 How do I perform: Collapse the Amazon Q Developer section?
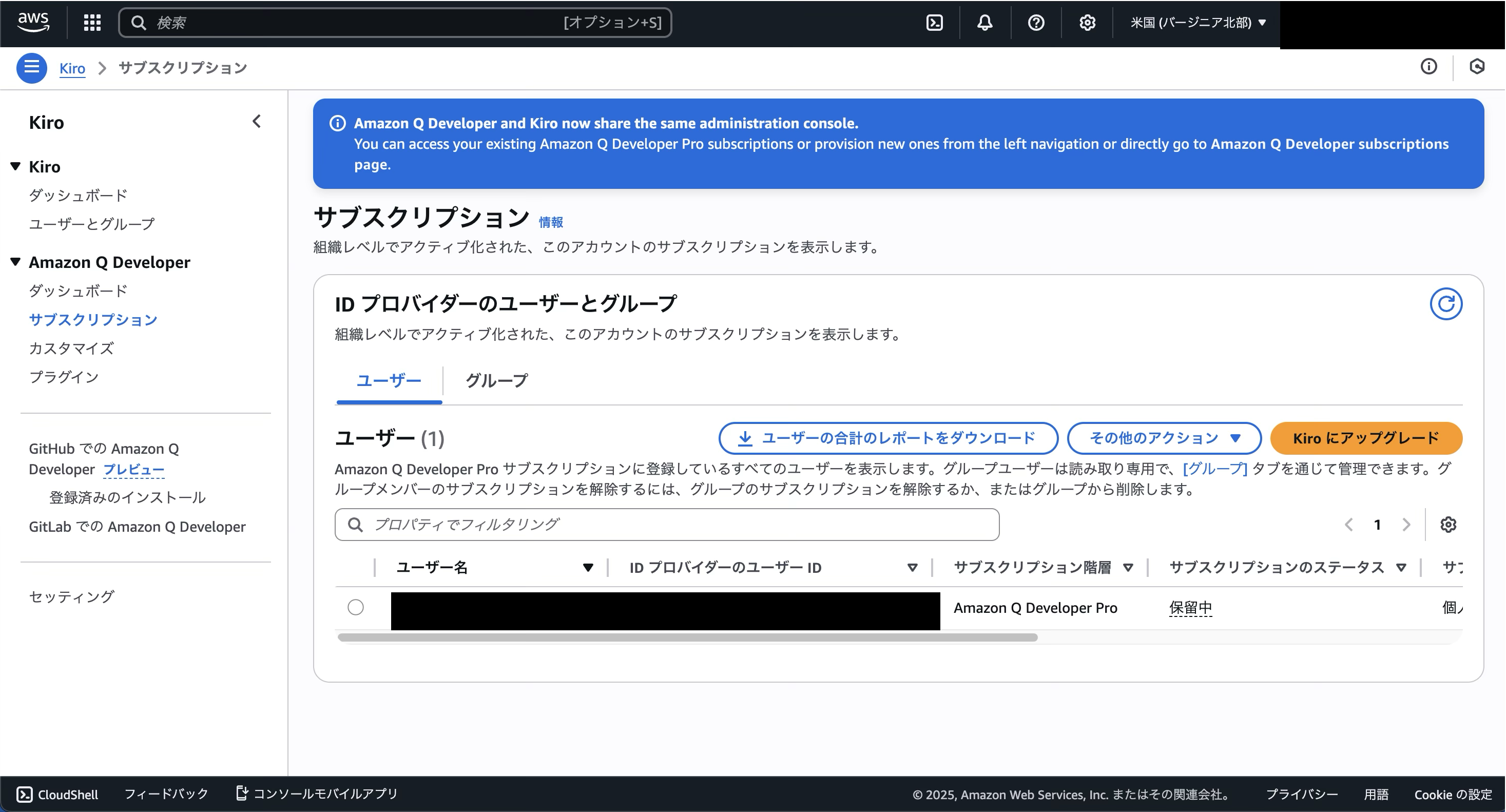pos(16,262)
